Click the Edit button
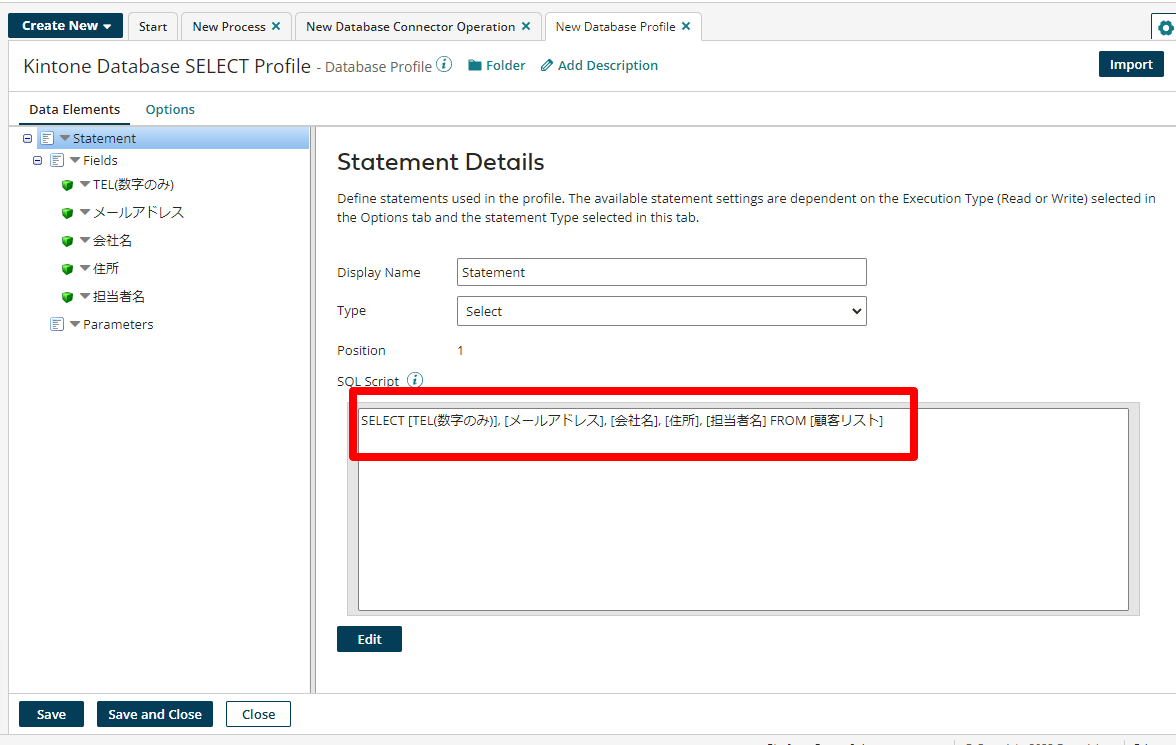 [369, 639]
